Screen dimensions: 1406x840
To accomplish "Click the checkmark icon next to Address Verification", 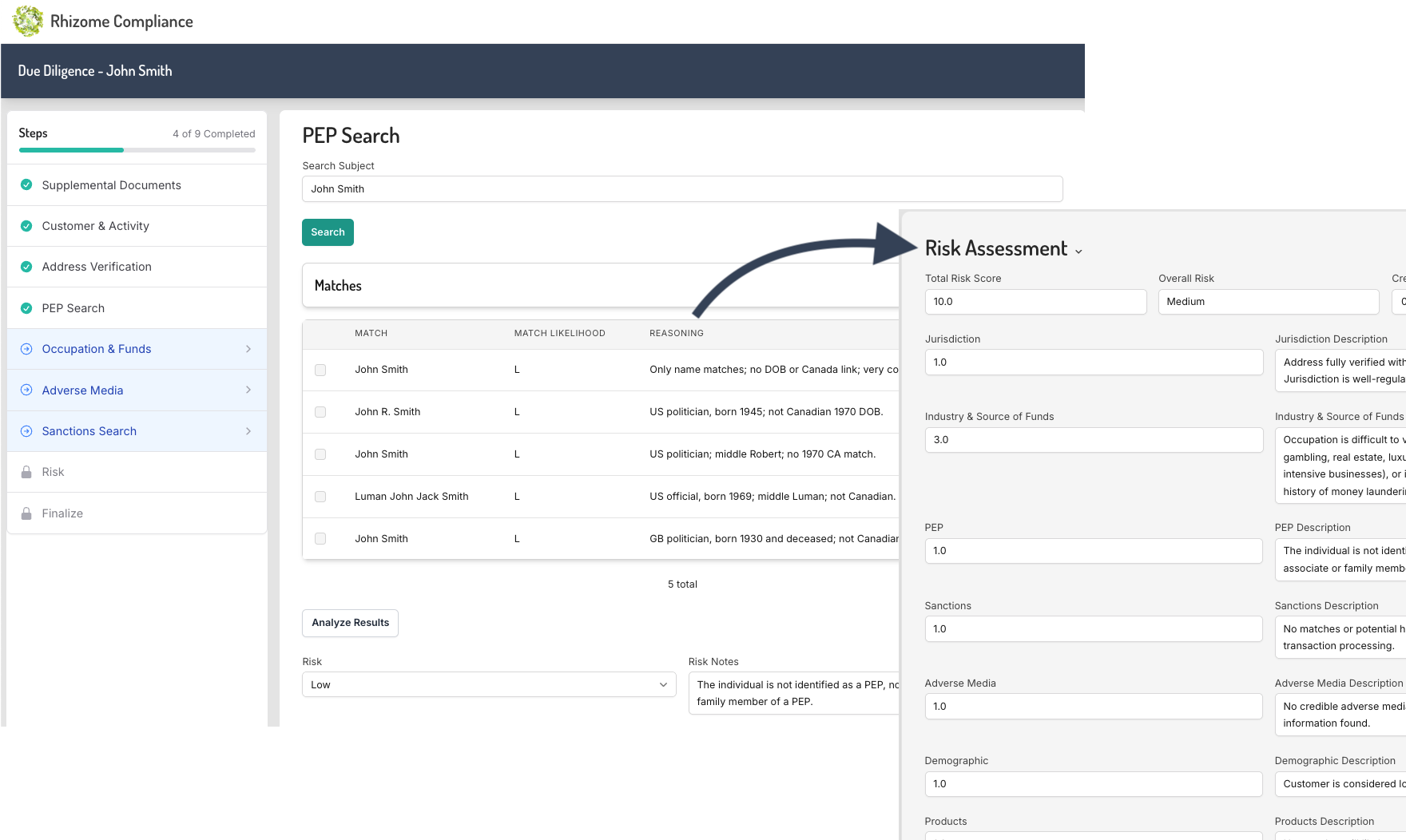I will point(26,267).
